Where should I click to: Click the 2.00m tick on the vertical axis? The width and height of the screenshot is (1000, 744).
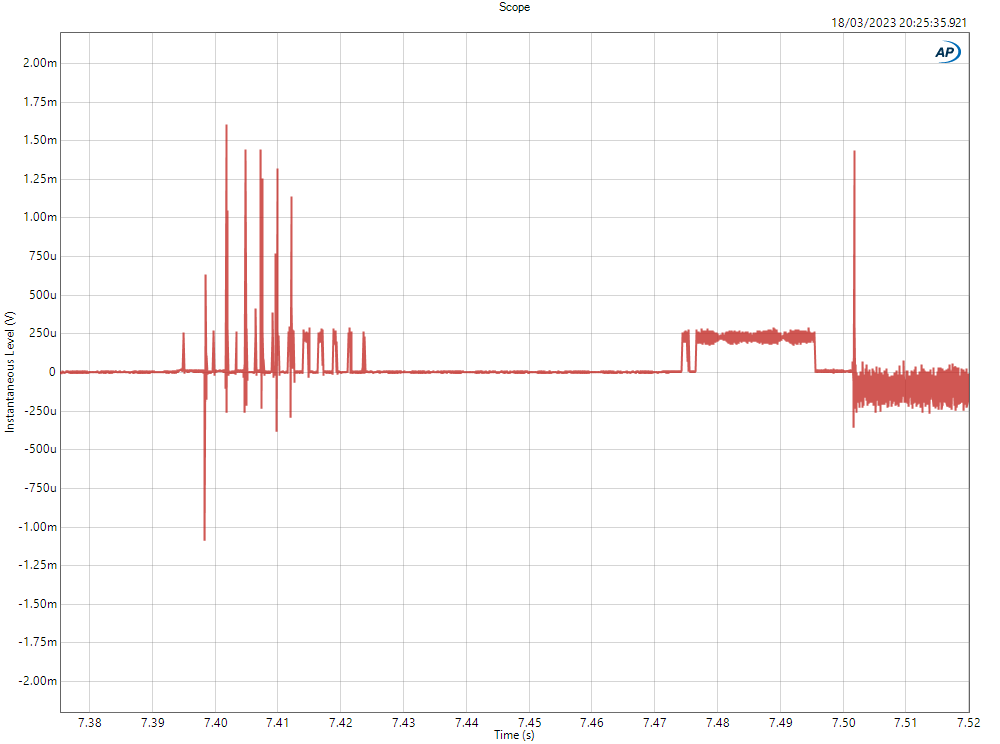coord(40,63)
